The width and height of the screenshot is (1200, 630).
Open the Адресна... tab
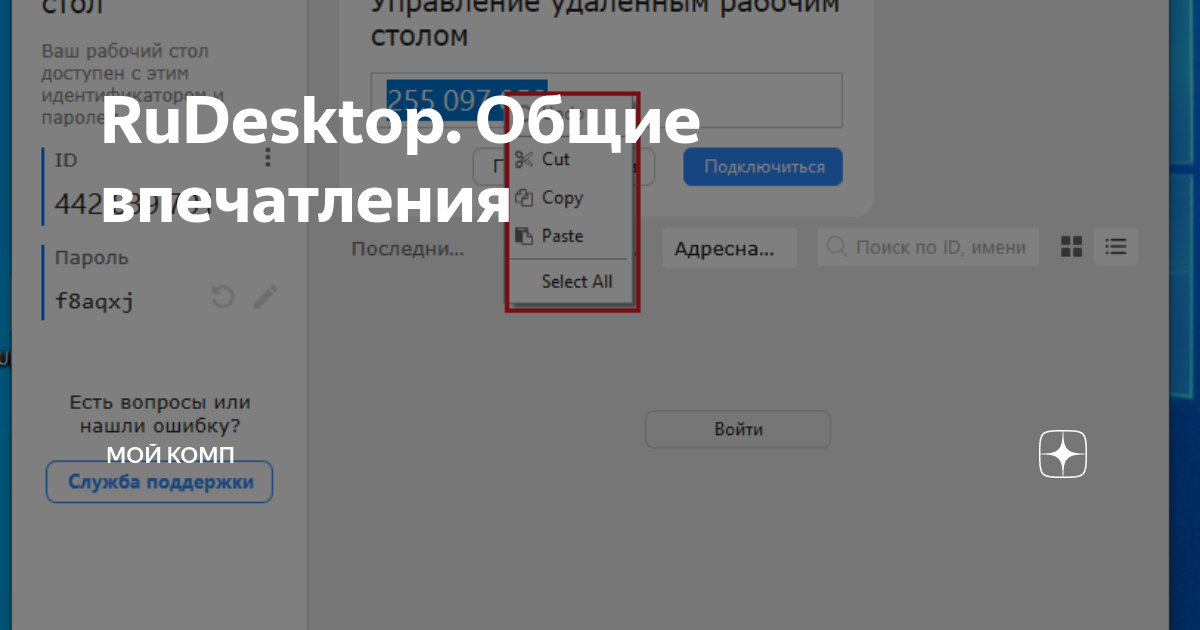[x=729, y=247]
